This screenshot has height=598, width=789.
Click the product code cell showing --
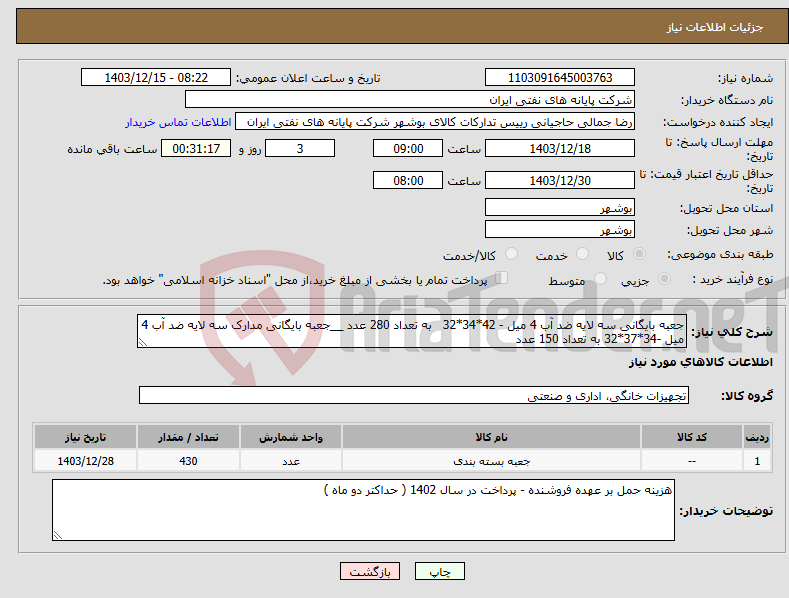[692, 461]
